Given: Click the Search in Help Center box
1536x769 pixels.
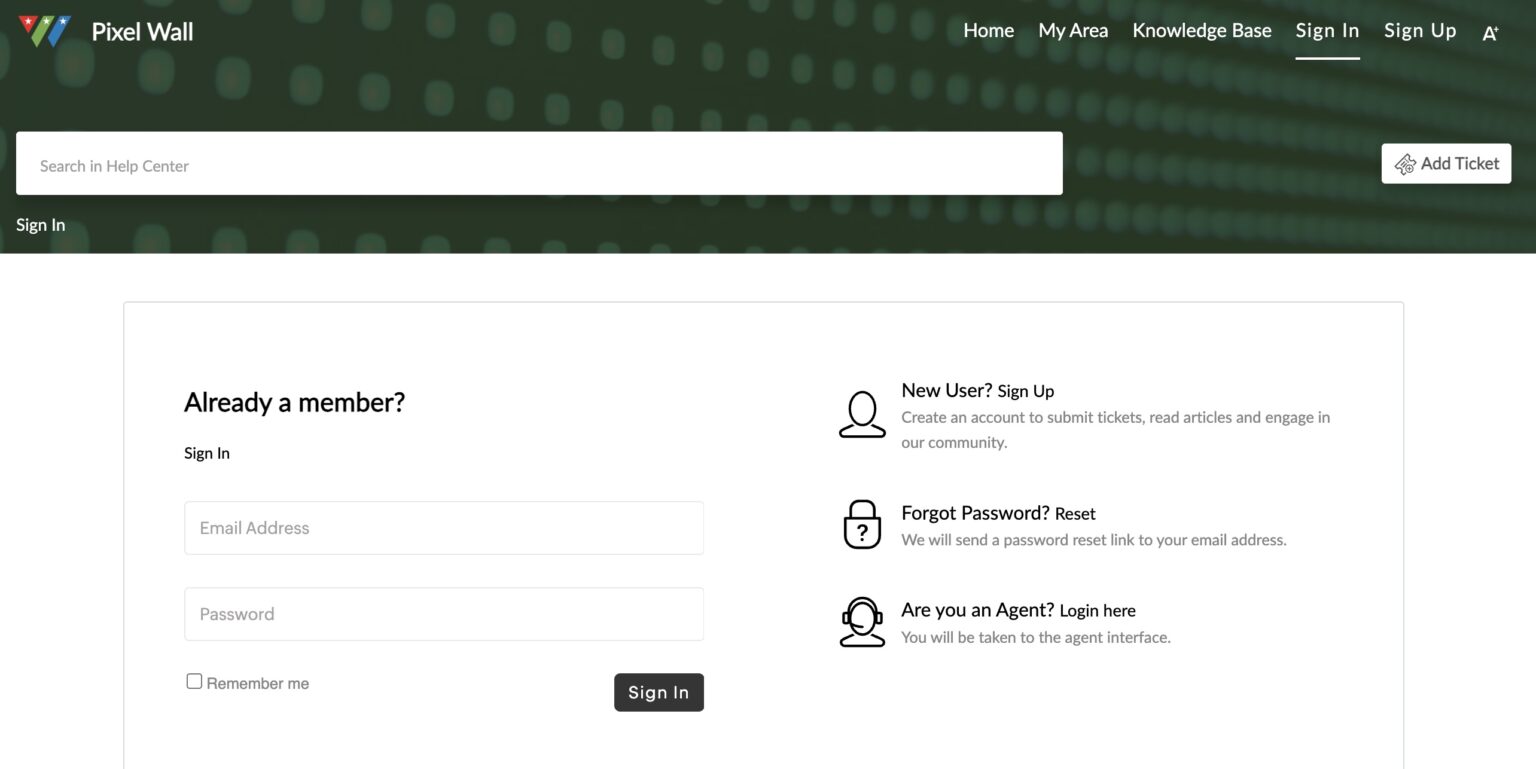Looking at the screenshot, I should click(x=539, y=164).
